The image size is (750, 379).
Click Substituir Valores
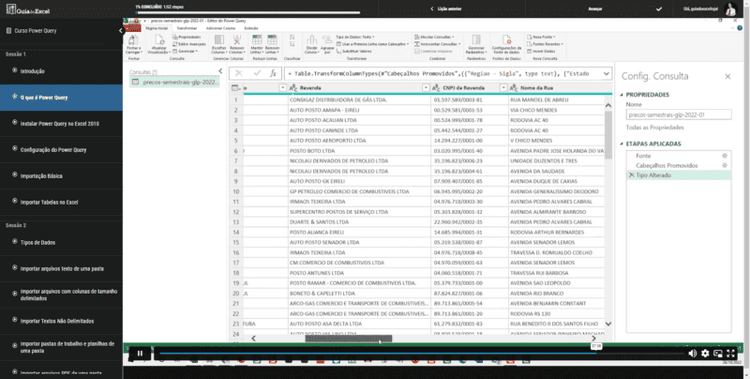(x=354, y=51)
